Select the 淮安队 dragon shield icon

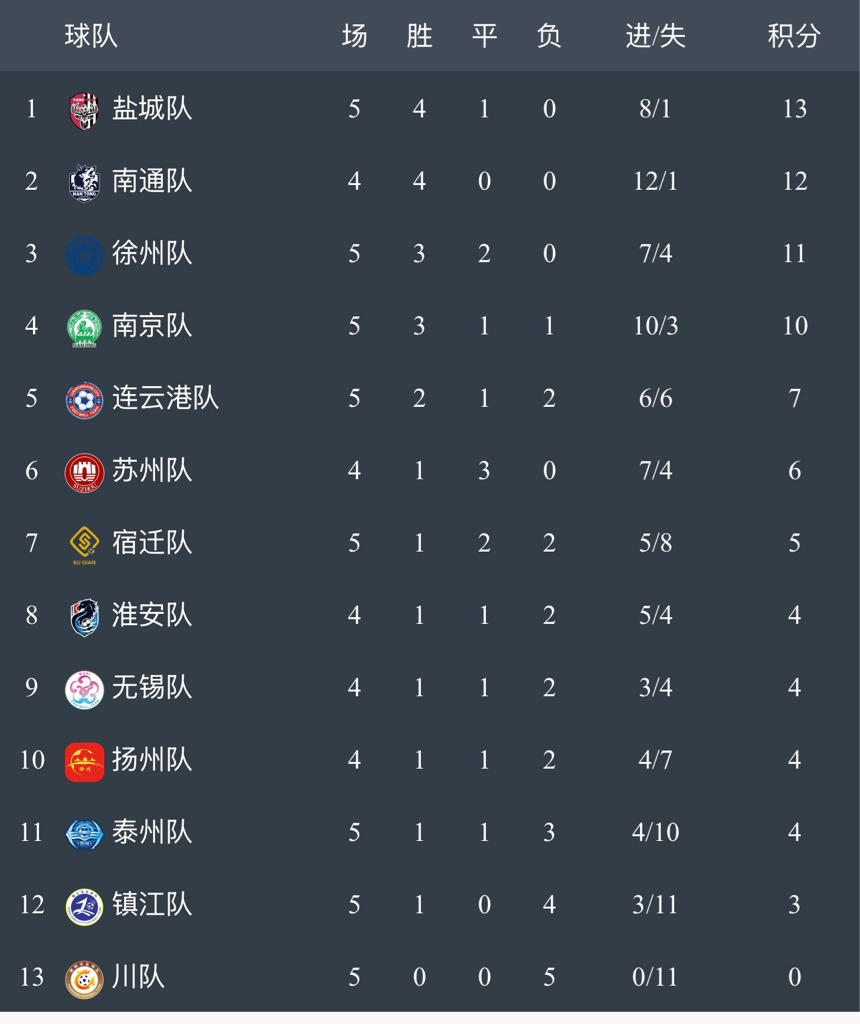pyautogui.click(x=84, y=617)
